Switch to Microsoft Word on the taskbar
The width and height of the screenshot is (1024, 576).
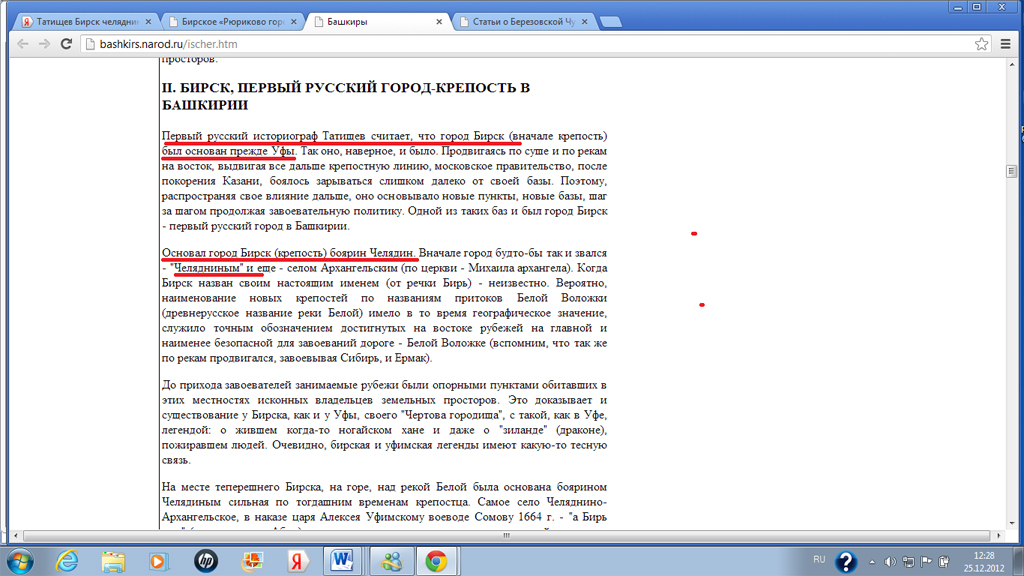(x=342, y=561)
